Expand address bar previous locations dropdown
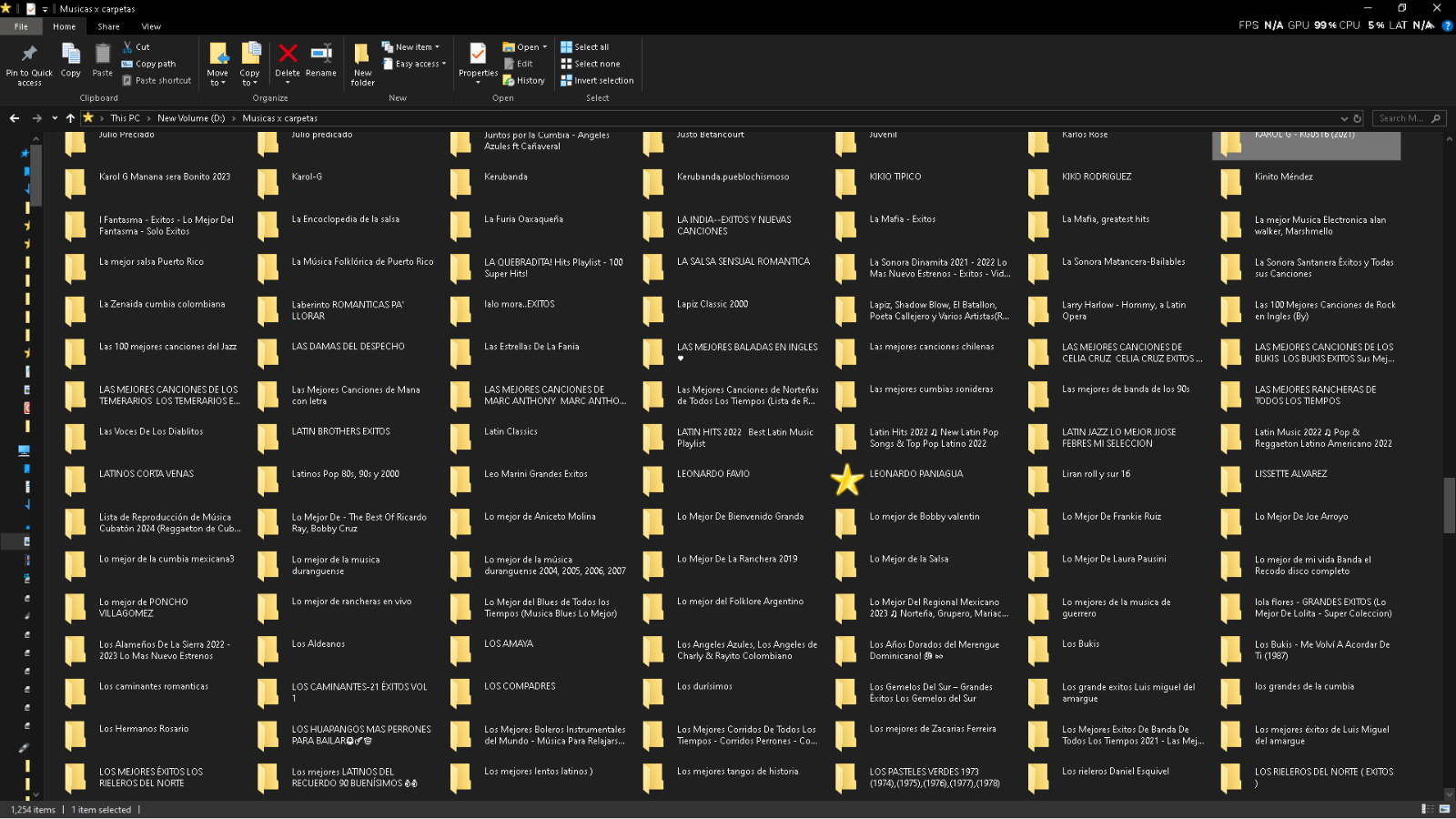Screen dimensions: 1456x819 click(x=1344, y=118)
